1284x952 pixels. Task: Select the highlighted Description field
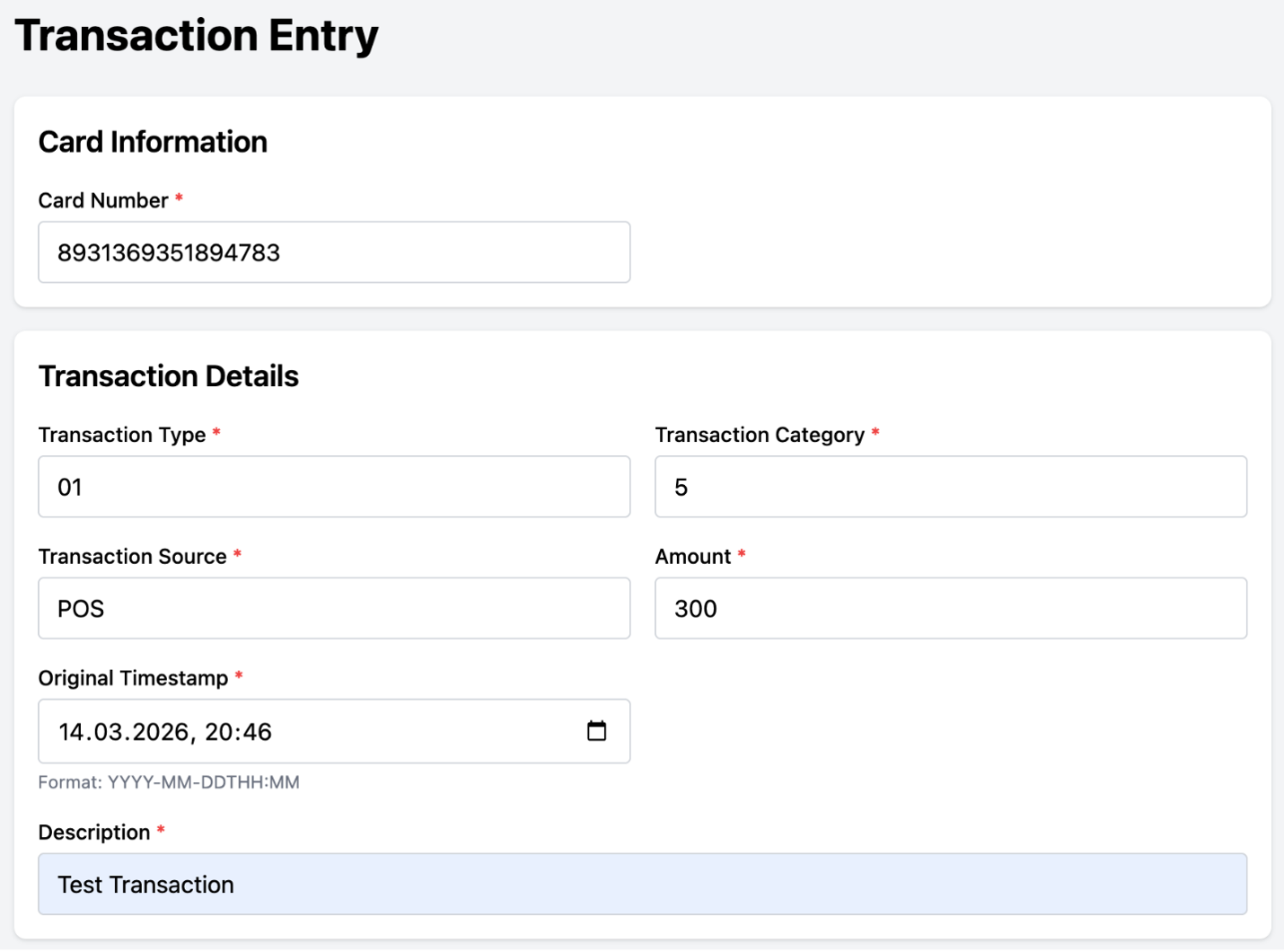pyautogui.click(x=642, y=884)
